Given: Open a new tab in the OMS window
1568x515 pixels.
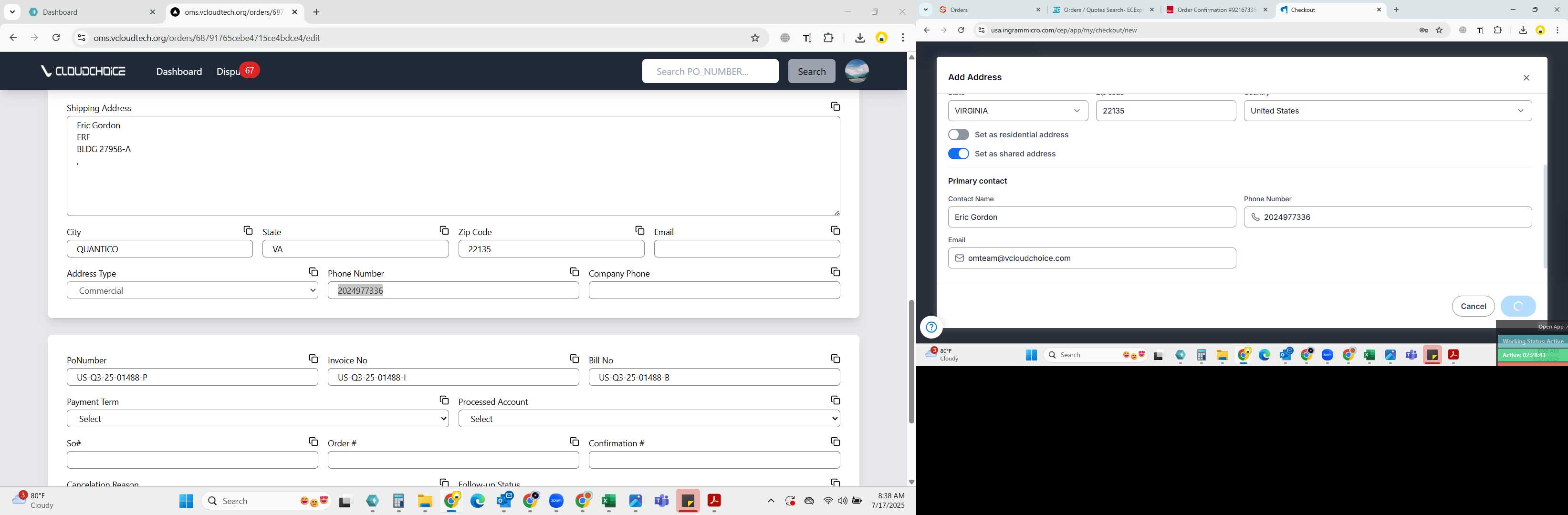Looking at the screenshot, I should pos(316,12).
